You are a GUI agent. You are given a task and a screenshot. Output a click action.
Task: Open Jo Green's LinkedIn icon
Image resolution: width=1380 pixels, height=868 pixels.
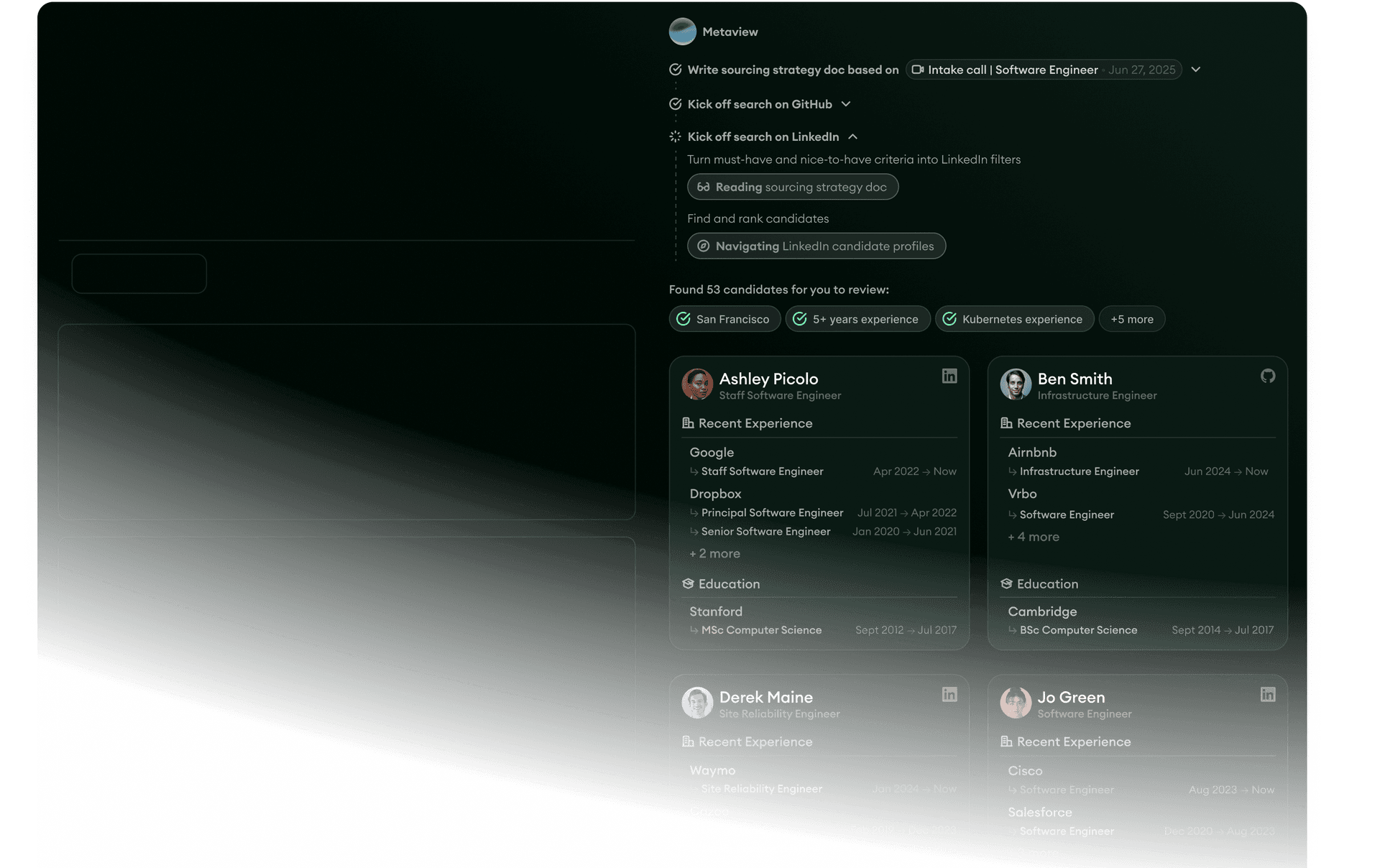coord(1267,694)
